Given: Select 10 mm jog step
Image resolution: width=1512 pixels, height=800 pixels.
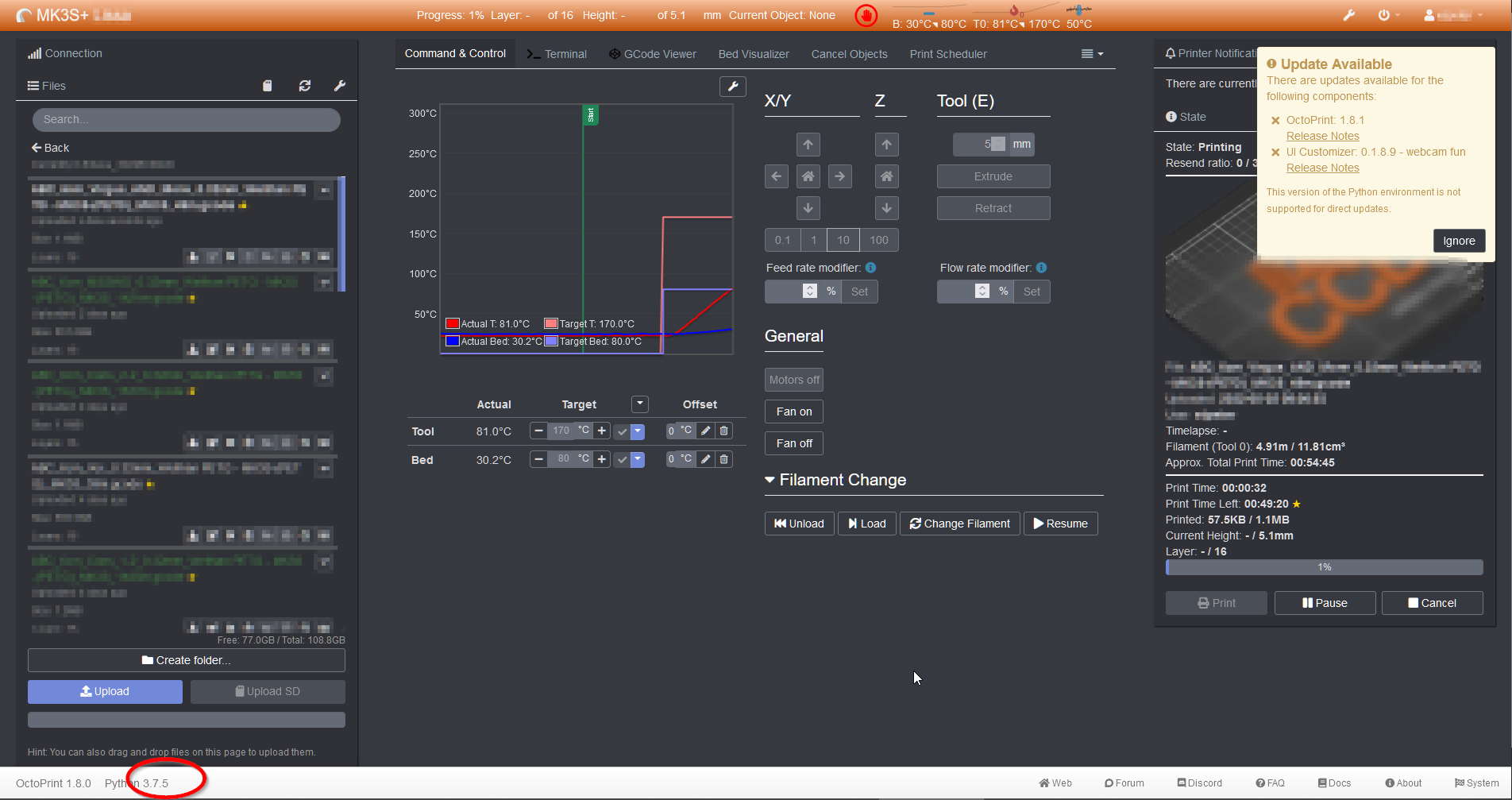Looking at the screenshot, I should tap(843, 240).
